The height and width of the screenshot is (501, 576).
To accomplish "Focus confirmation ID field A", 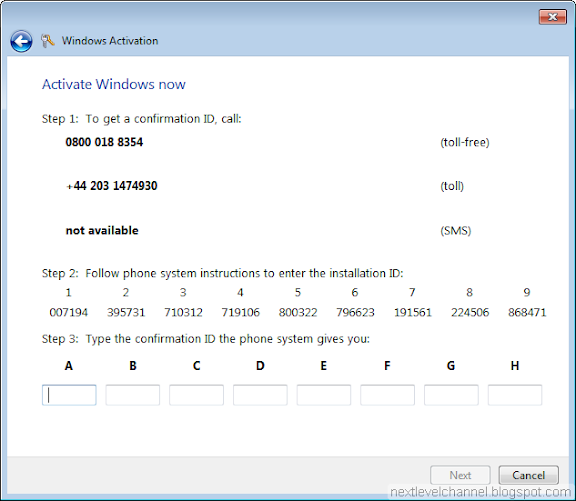I will pos(69,395).
